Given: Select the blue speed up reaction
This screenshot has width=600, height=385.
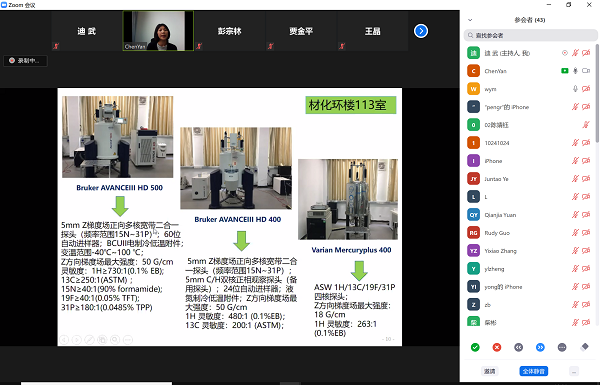Looking at the screenshot, I should point(540,347).
